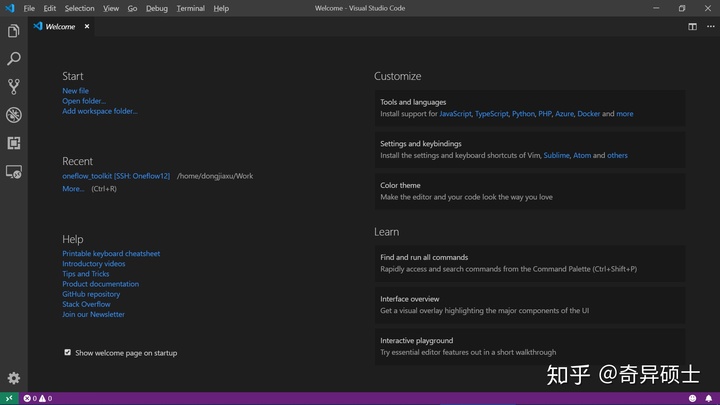Click the Tools and languages heading
The width and height of the screenshot is (720, 405).
[413, 102]
